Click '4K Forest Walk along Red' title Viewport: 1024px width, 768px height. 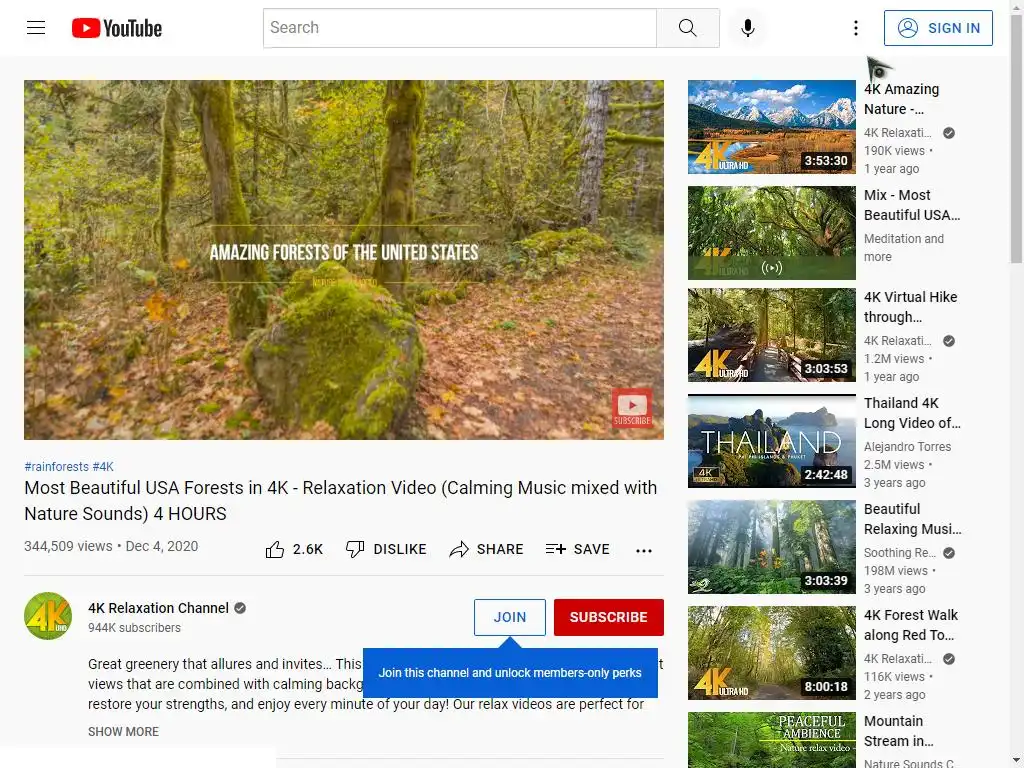pyautogui.click(x=911, y=625)
